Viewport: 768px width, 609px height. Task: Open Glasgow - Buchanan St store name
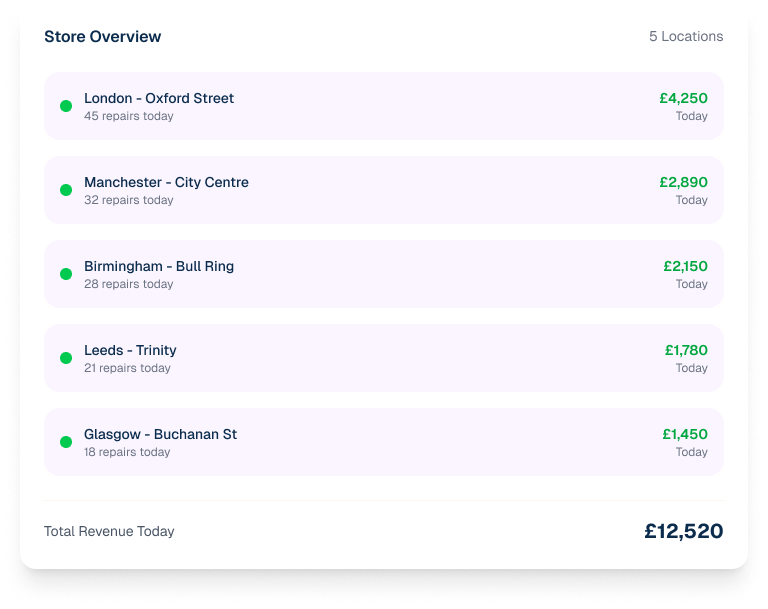point(160,434)
